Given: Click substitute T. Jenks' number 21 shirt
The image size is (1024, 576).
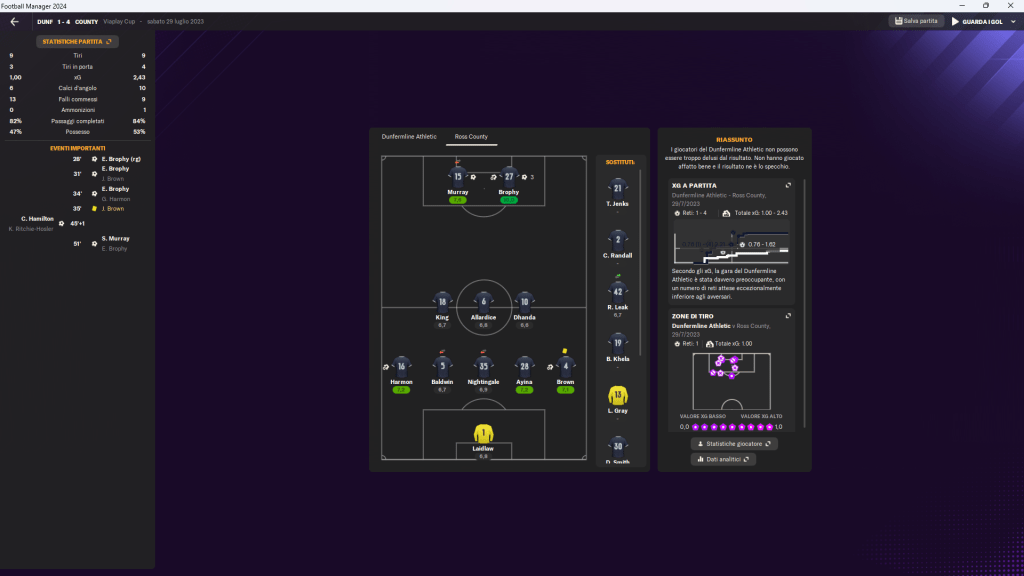Looking at the screenshot, I should (617, 187).
